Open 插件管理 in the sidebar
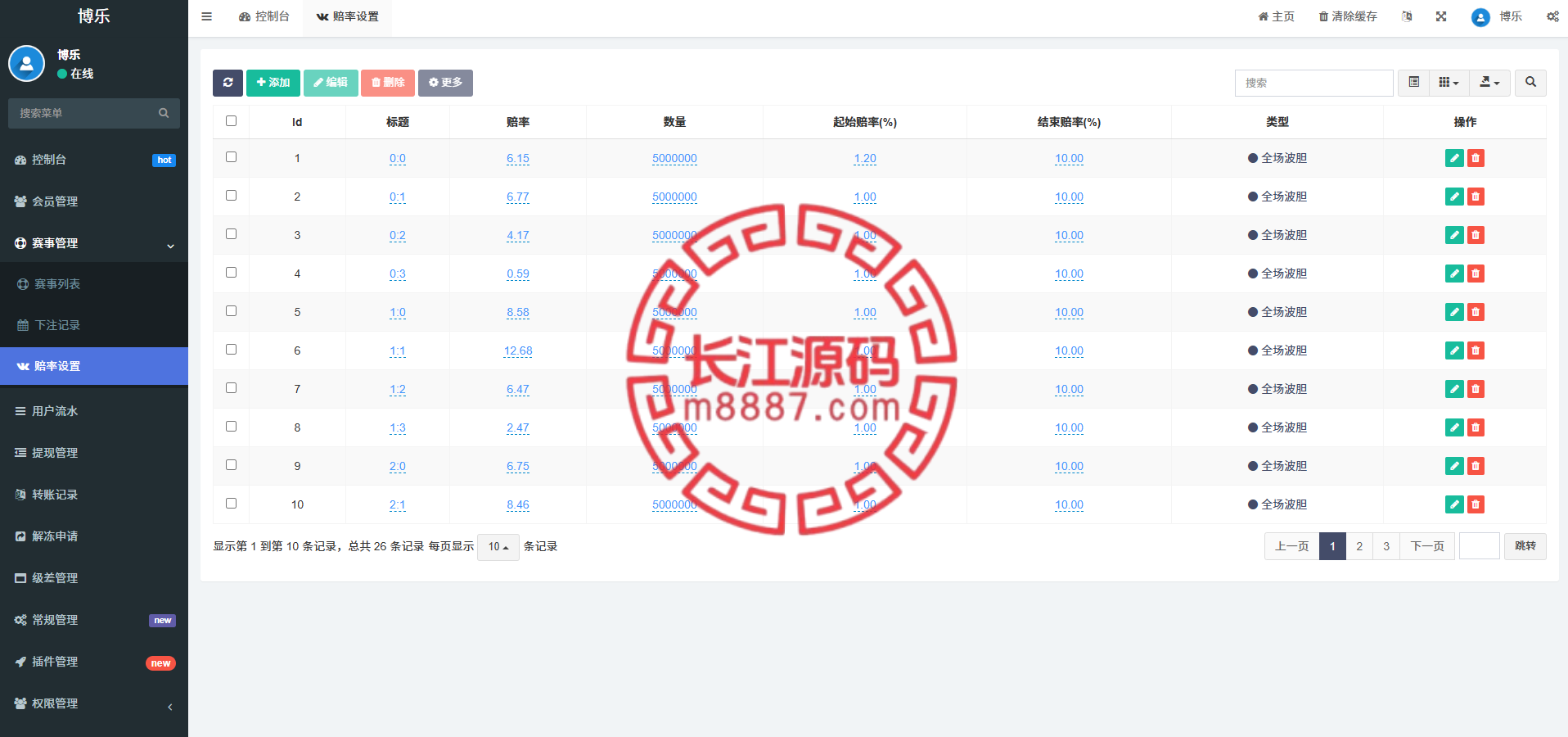This screenshot has height=737, width=1568. pos(94,662)
